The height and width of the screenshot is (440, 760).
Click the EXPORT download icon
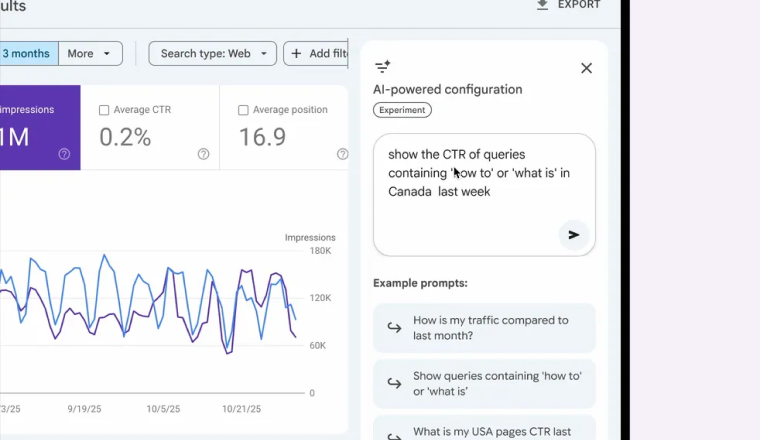coord(542,5)
